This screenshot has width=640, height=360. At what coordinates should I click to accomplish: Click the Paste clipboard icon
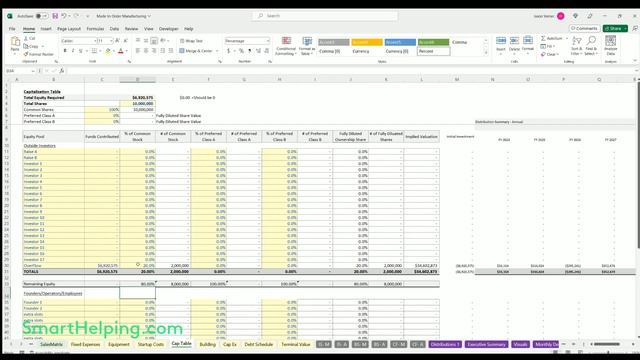pyautogui.click(x=15, y=42)
